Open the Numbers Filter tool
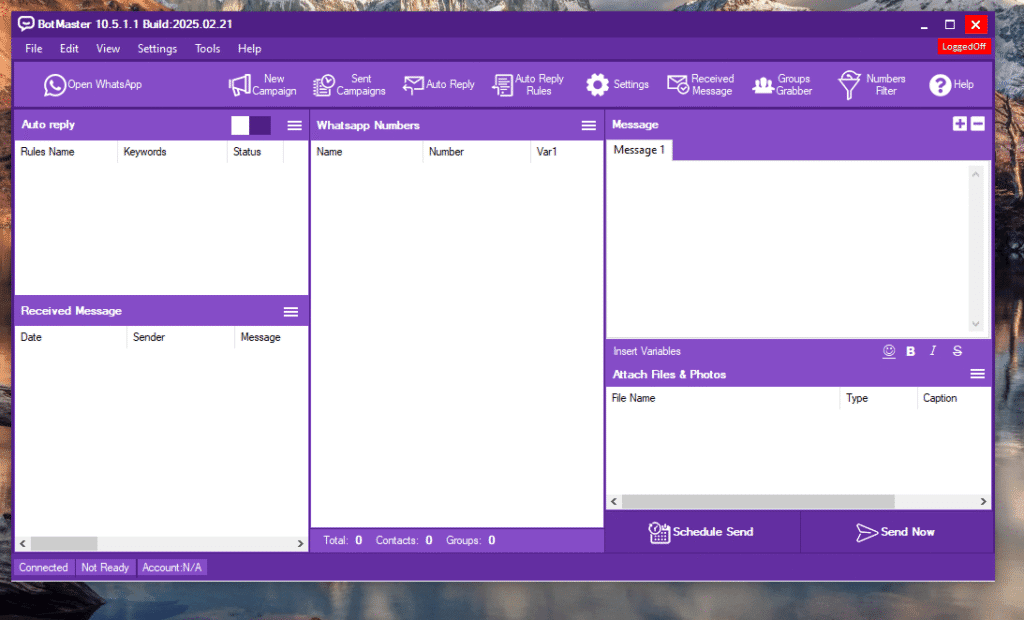Screen dimensions: 1024x620 871,84
